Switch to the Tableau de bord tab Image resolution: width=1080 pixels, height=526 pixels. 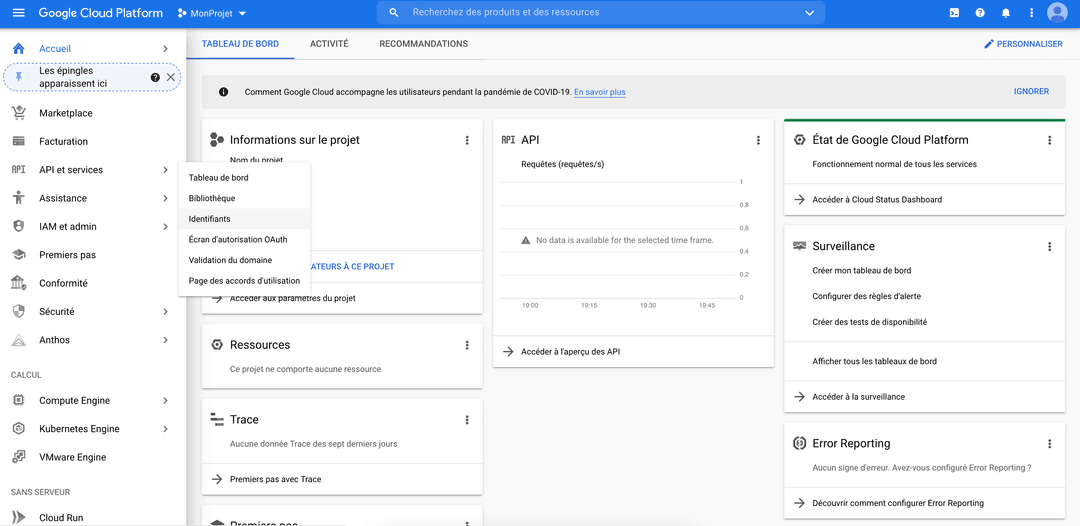(x=240, y=43)
